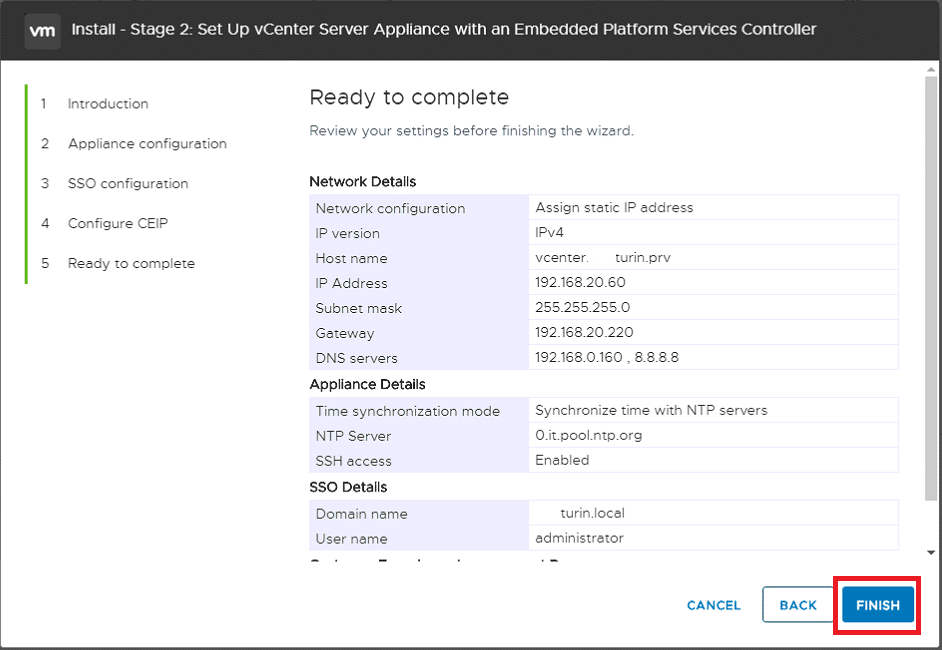Click the subnet mask value 255.255.255.0
This screenshot has height=650, width=942.
[x=583, y=308]
